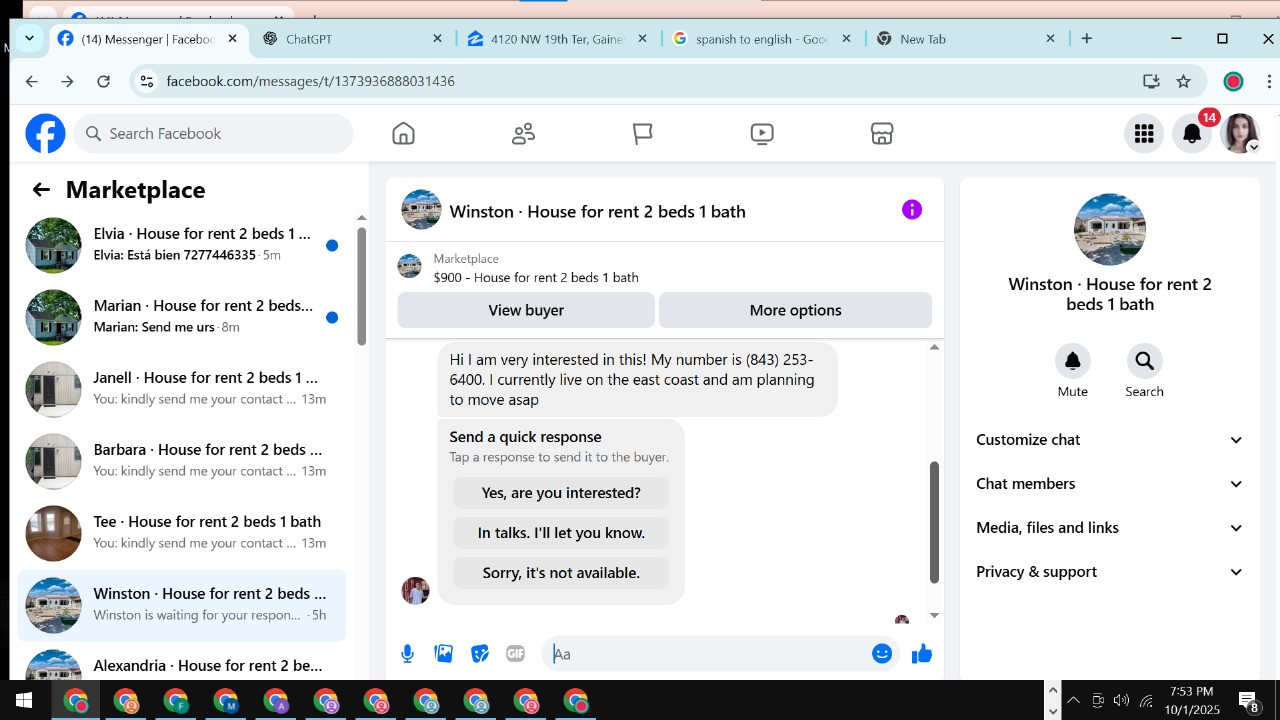Go back from Marketplace using arrow
This screenshot has height=720, width=1280.
pos(41,189)
